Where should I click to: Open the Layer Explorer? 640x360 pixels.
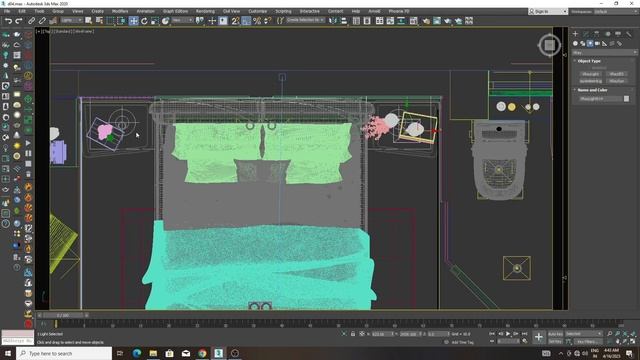pos(367,21)
